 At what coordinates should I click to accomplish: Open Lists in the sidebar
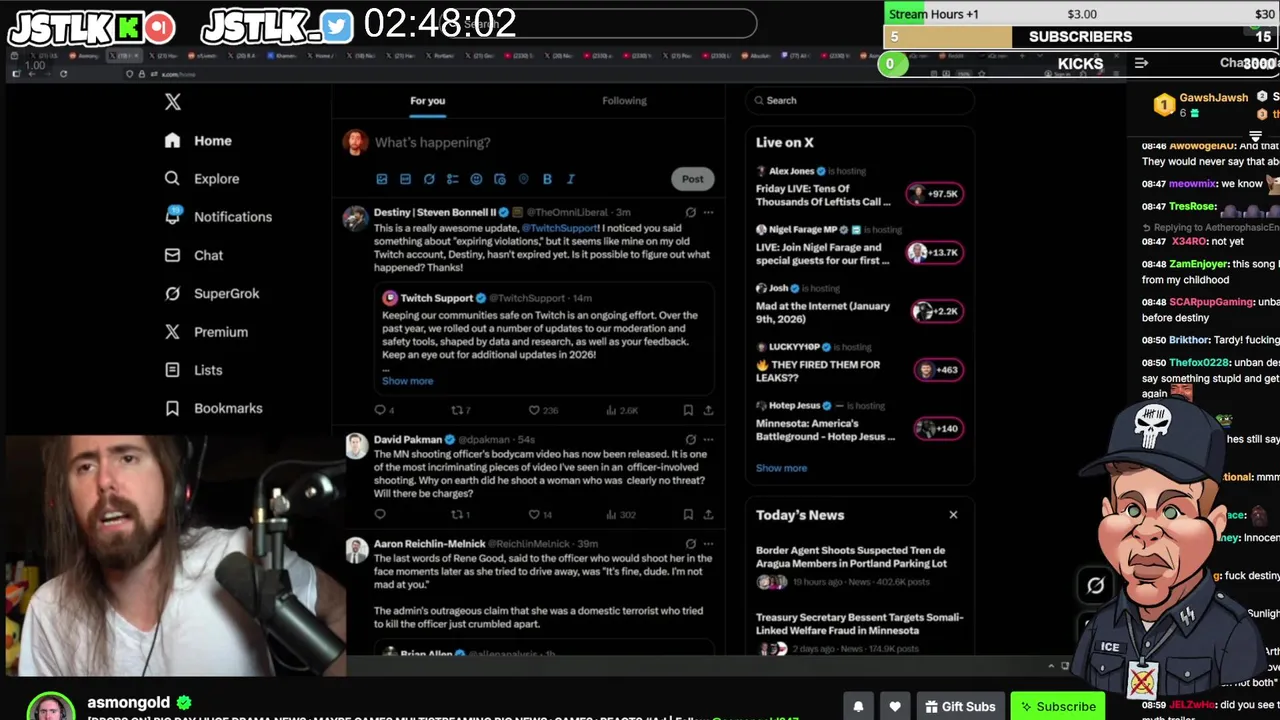pos(194,370)
